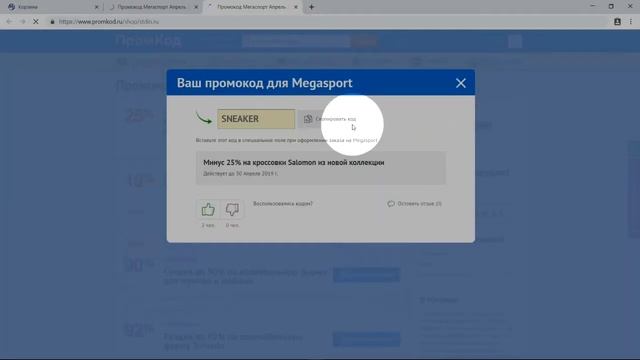This screenshot has width=640, height=360.
Task: Stop loading the page
Action: [36, 22]
